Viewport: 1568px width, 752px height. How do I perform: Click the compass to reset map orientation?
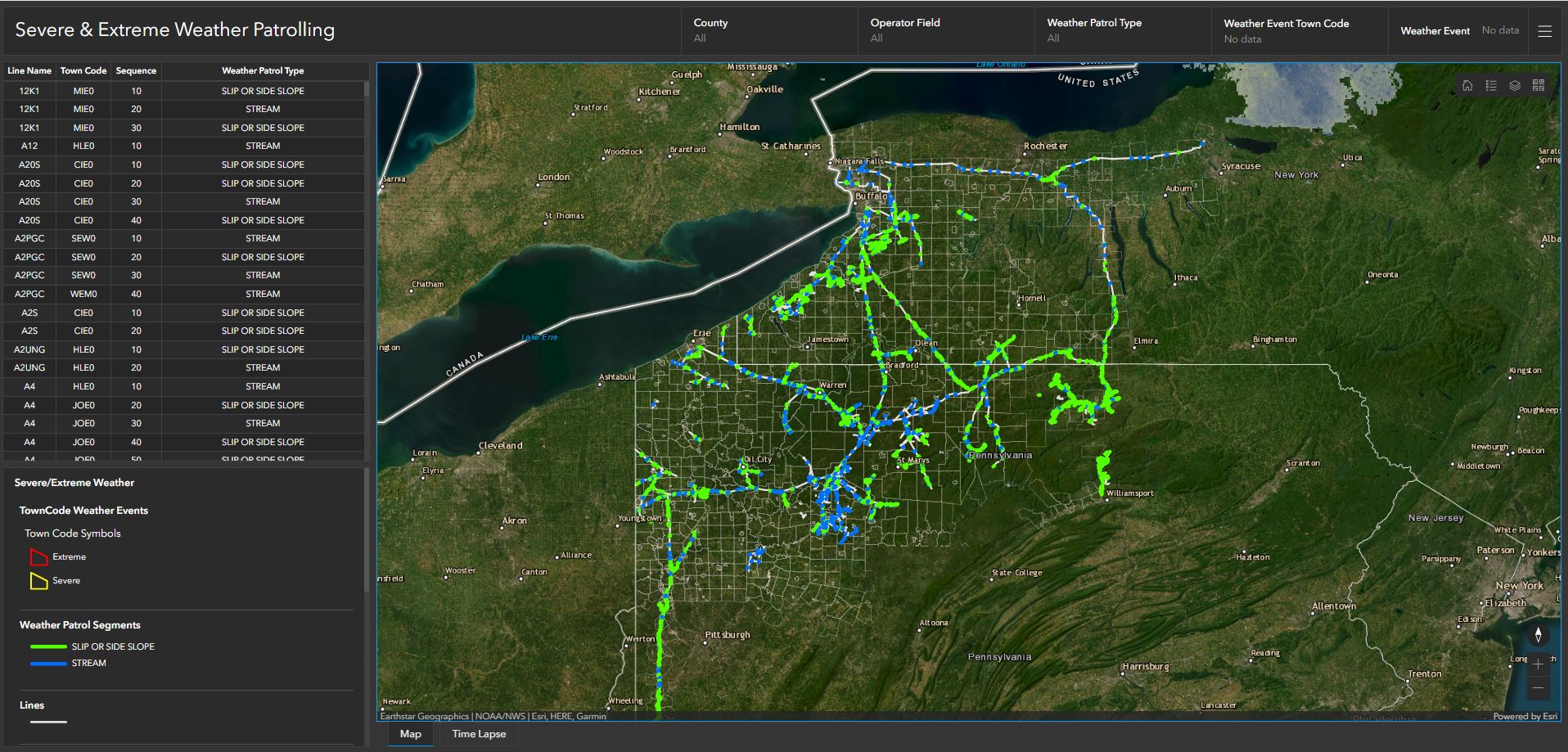[x=1539, y=635]
